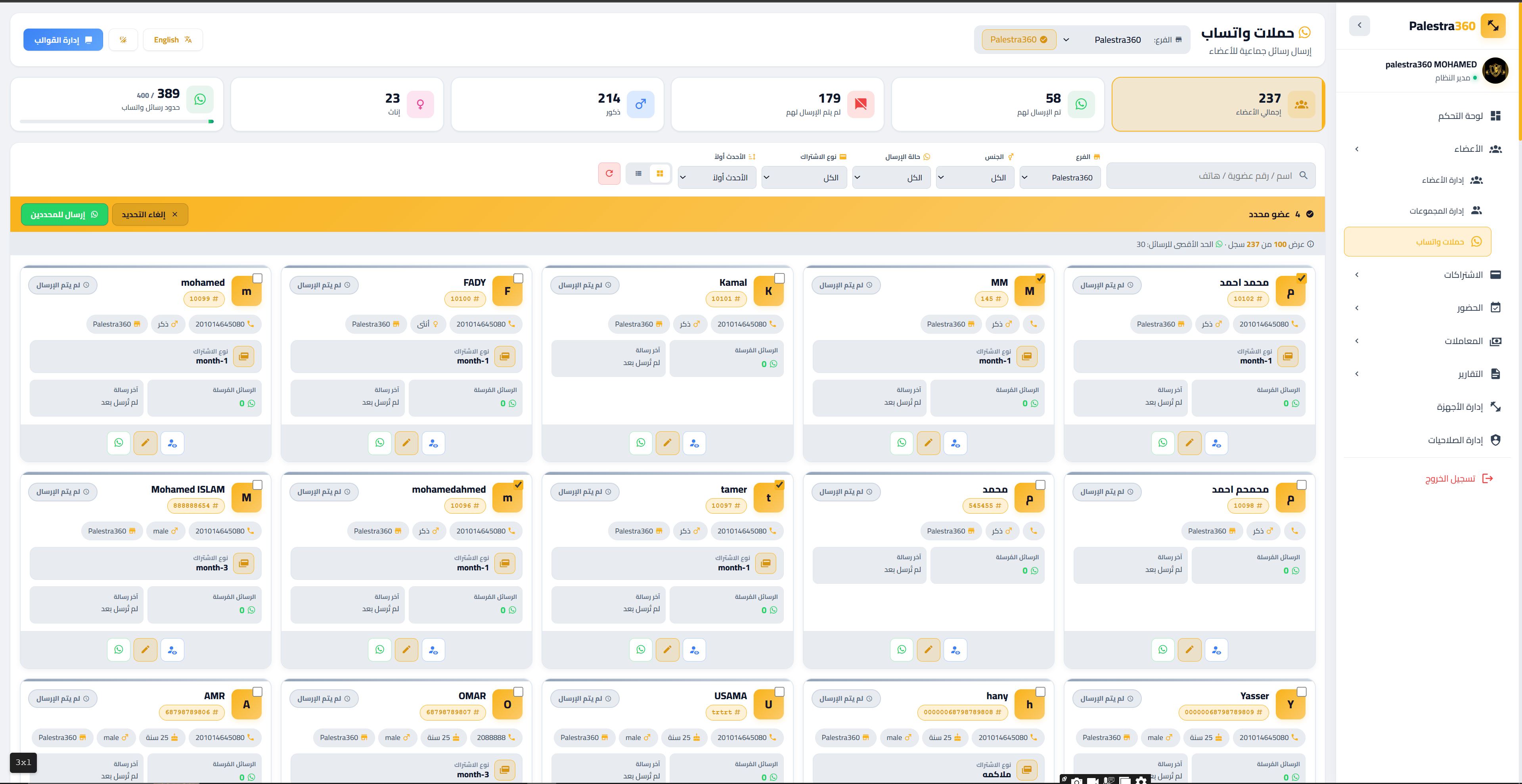The image size is (1522, 784).
Task: Deselect the mohamedahmed checkbox
Action: click(x=518, y=485)
